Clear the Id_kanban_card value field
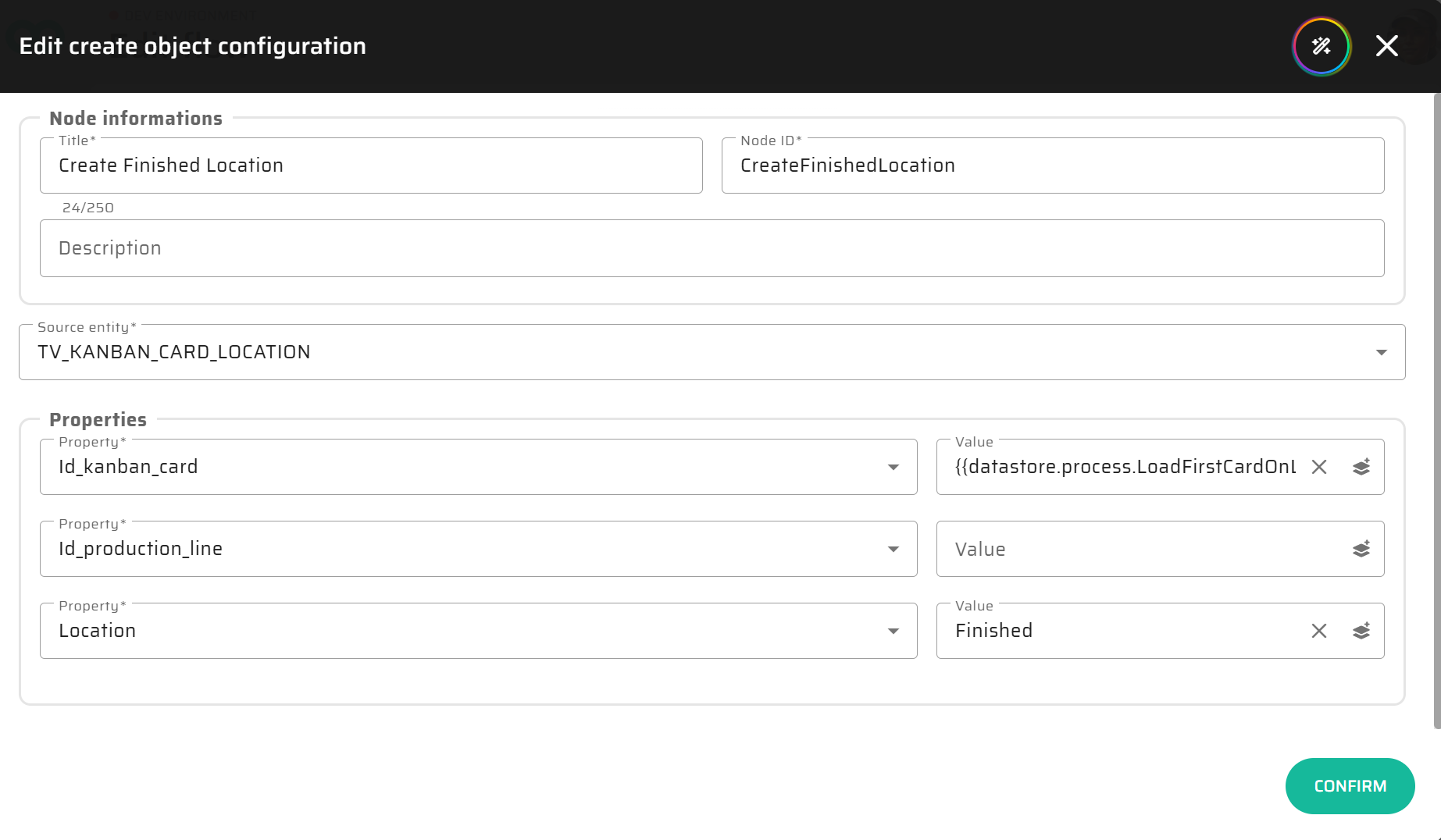This screenshot has width=1441, height=840. 1318,467
